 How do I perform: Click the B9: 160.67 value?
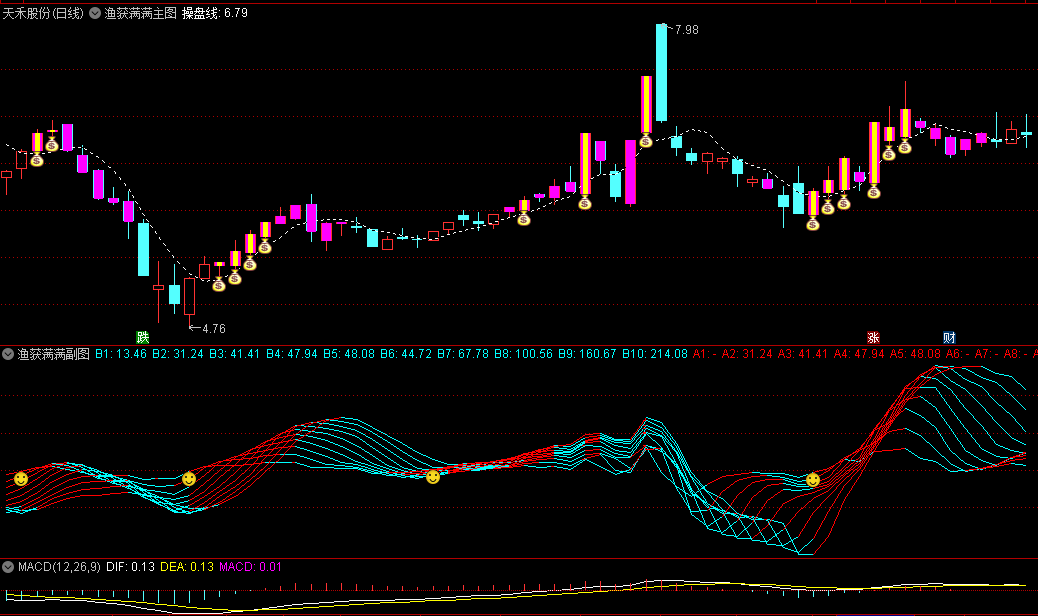587,354
